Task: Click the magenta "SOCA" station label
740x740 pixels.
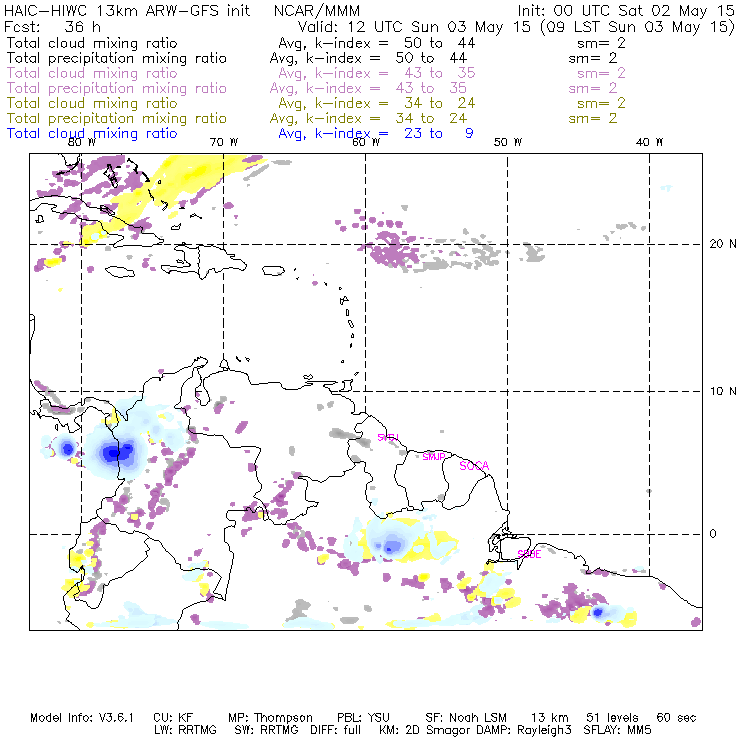Action: tap(474, 466)
